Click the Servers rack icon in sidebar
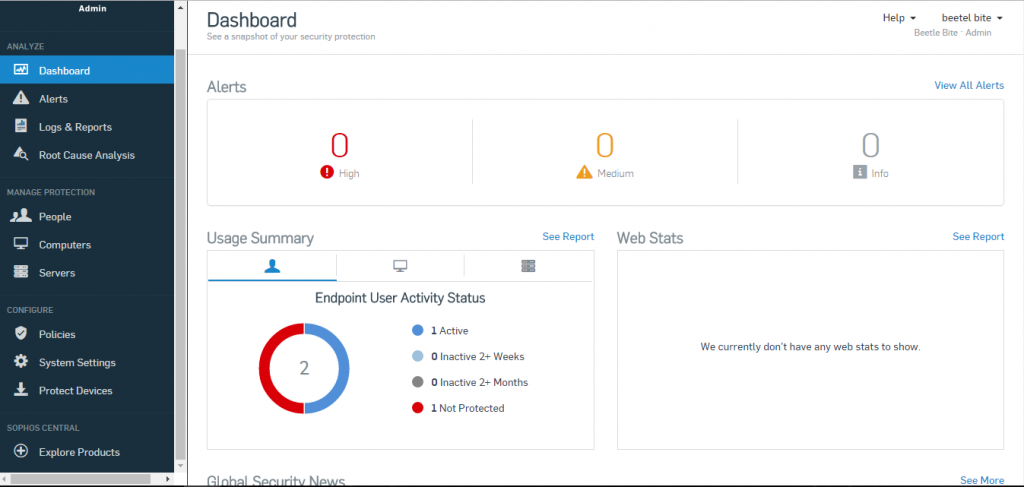 [x=21, y=272]
